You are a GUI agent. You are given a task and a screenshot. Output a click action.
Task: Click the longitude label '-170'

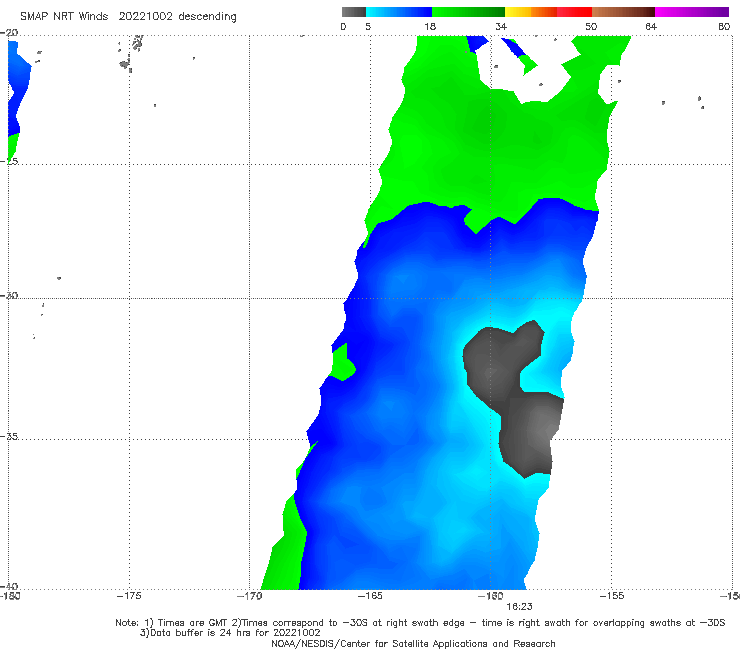tap(250, 596)
